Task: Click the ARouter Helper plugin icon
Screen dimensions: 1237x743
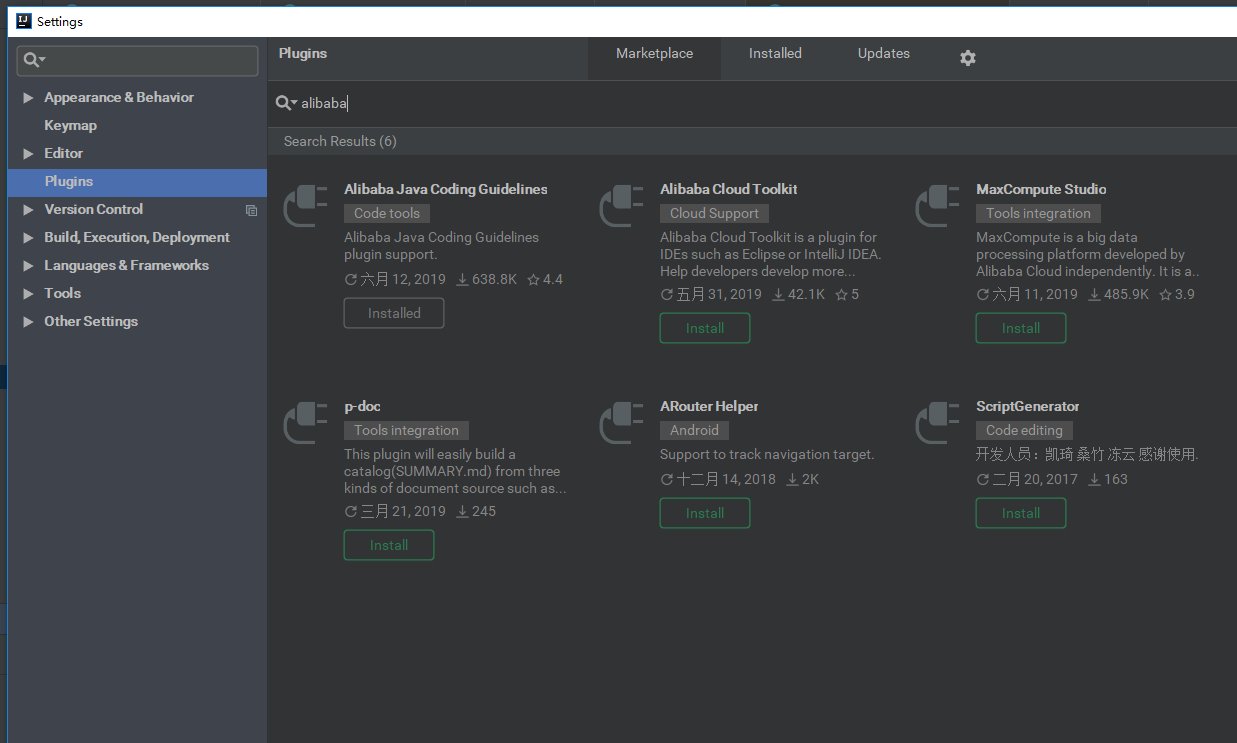Action: pyautogui.click(x=622, y=423)
